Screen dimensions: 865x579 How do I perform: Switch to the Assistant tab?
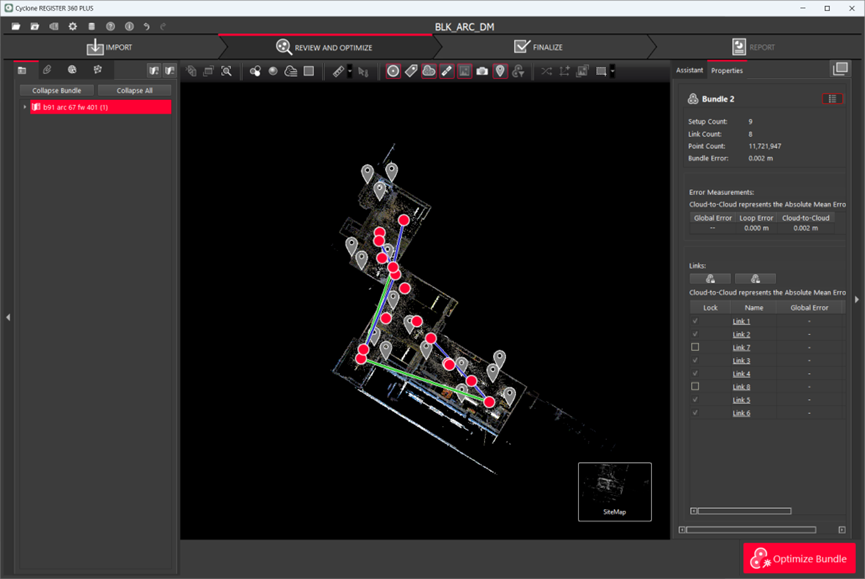(689, 70)
